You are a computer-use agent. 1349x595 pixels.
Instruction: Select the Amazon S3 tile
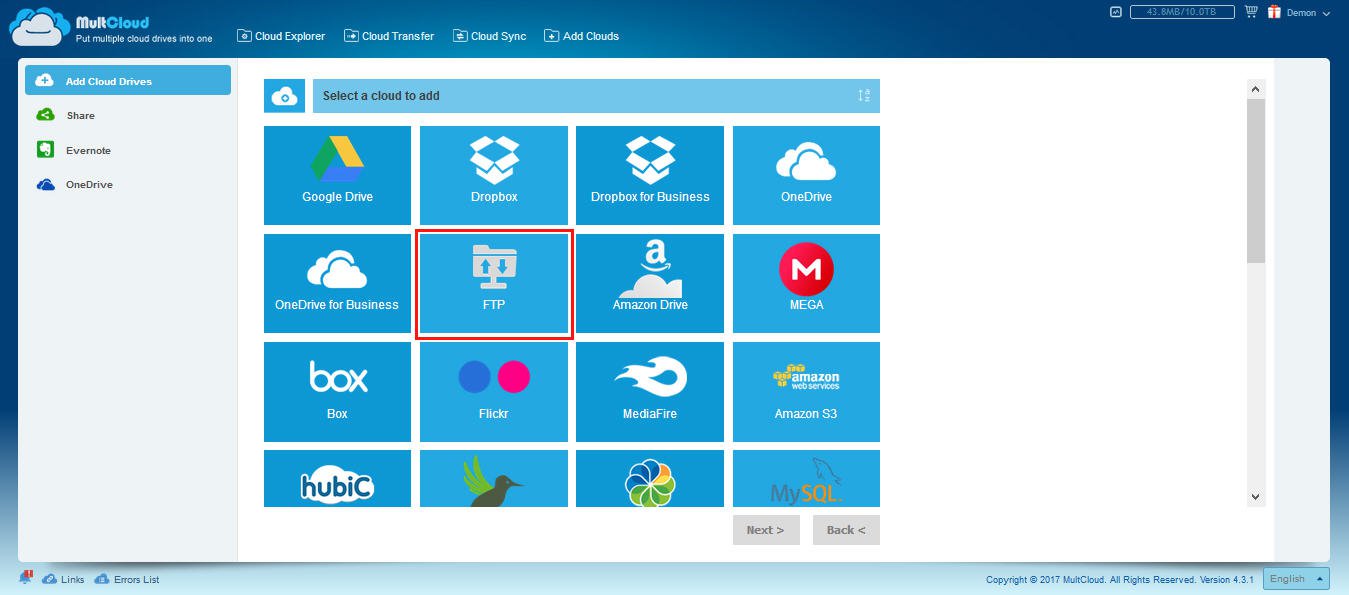click(x=806, y=391)
